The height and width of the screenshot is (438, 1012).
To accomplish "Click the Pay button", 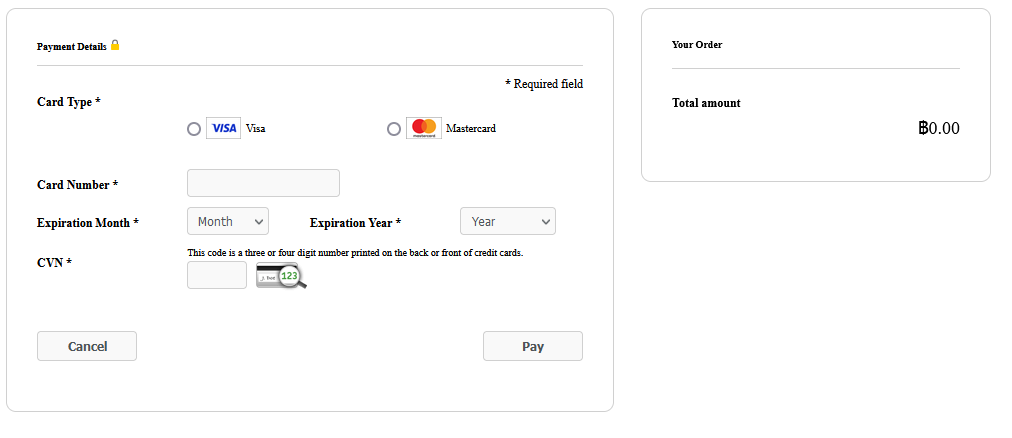I will [533, 346].
